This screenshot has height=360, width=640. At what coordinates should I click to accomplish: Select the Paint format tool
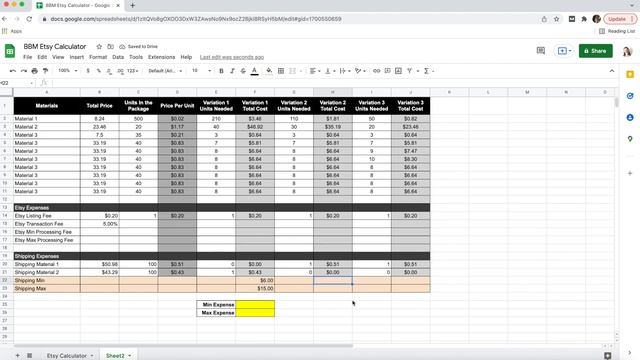point(46,71)
